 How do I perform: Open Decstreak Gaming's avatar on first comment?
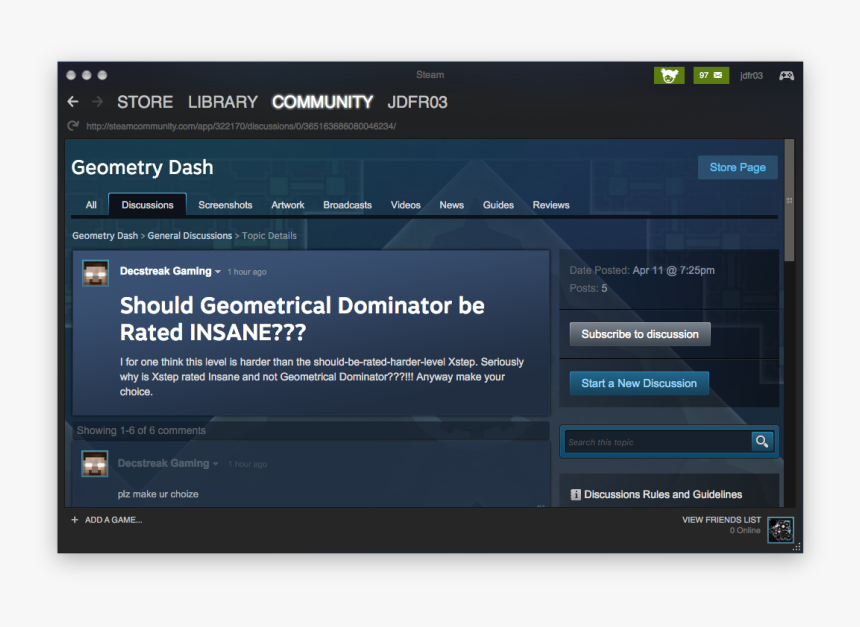[x=95, y=464]
